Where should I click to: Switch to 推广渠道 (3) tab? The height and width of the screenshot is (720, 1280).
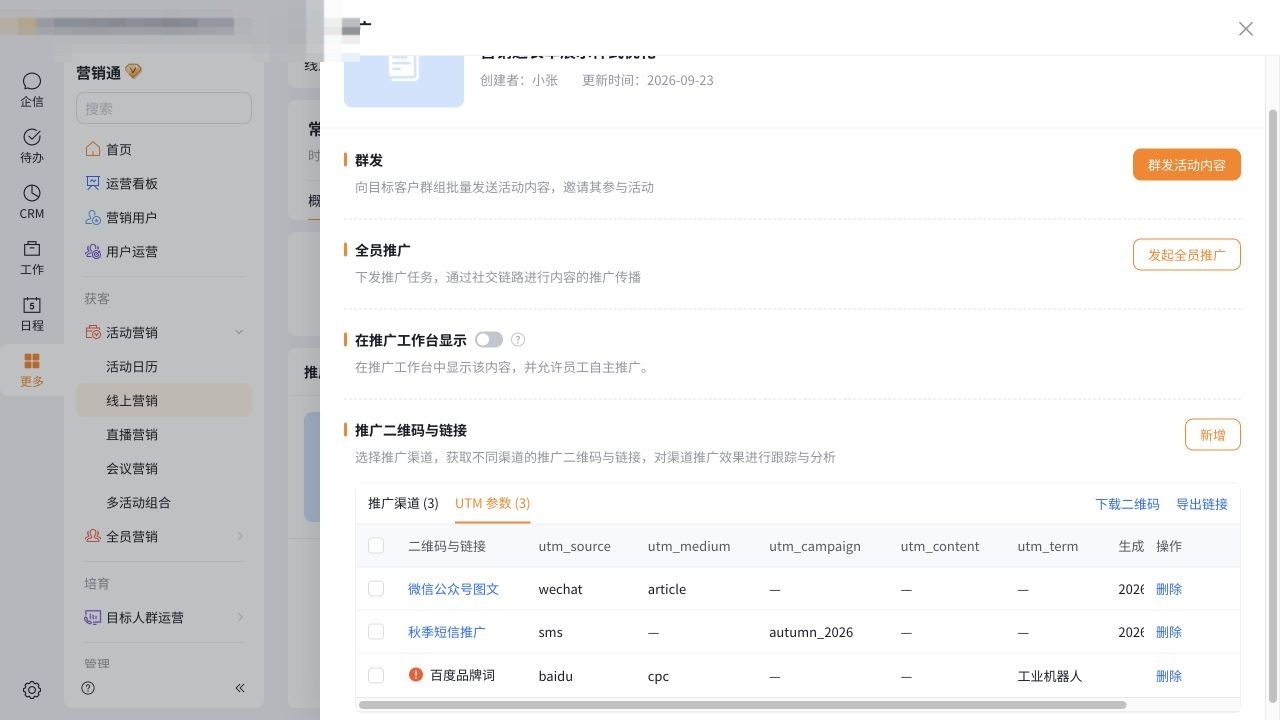coord(403,503)
